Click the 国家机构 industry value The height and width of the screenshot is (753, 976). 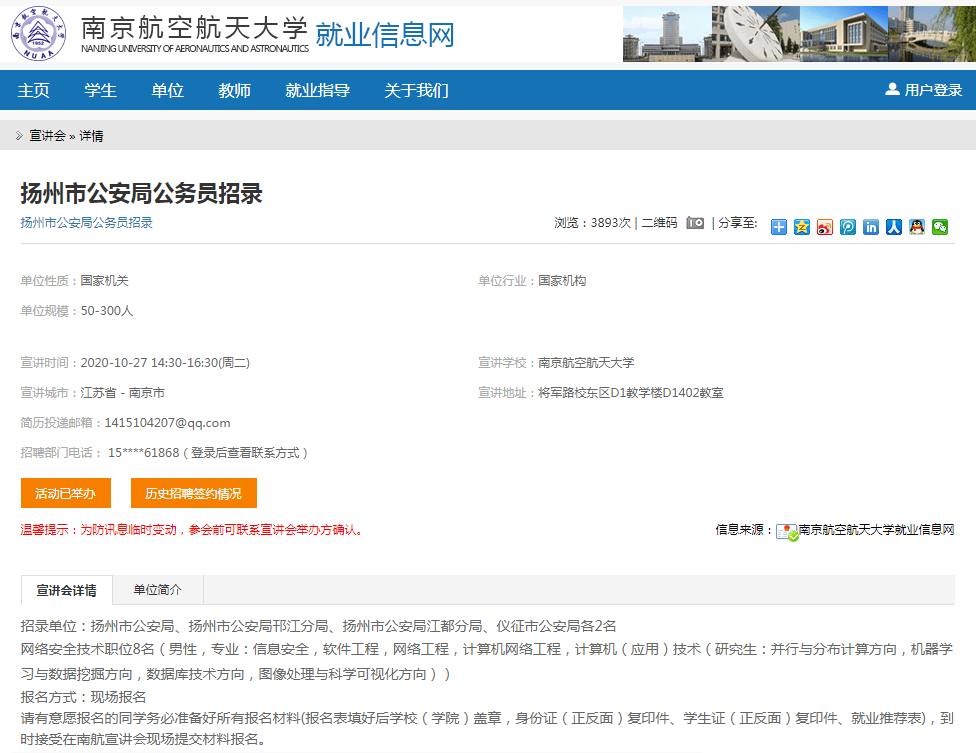pos(562,281)
